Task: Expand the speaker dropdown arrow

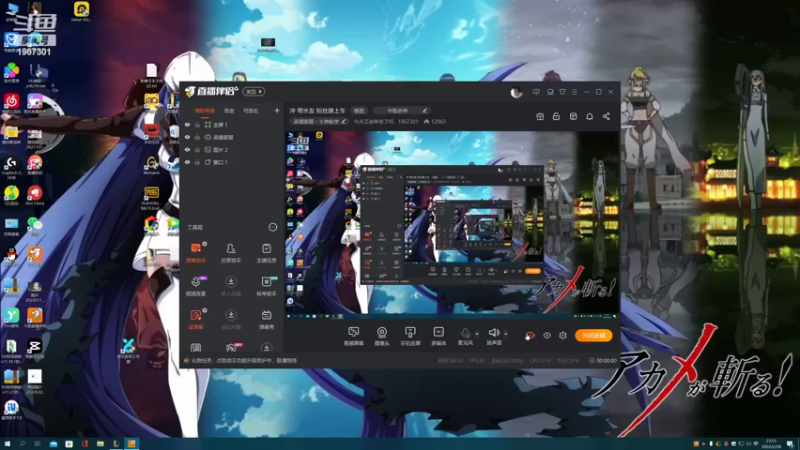Action: tap(506, 334)
